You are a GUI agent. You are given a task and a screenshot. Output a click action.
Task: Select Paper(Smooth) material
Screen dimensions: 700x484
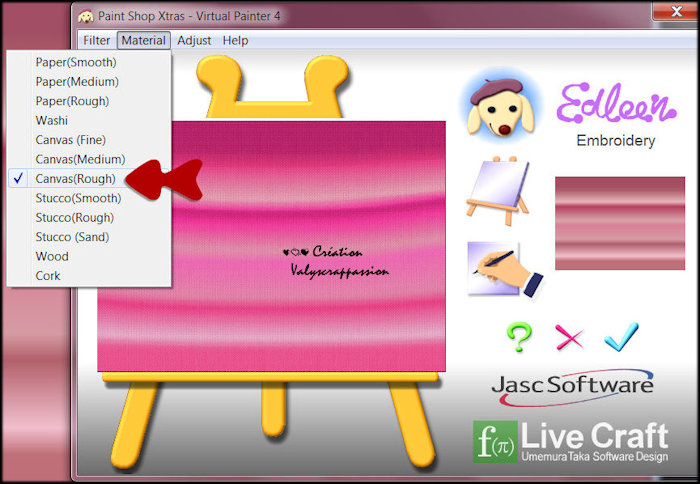coord(89,62)
